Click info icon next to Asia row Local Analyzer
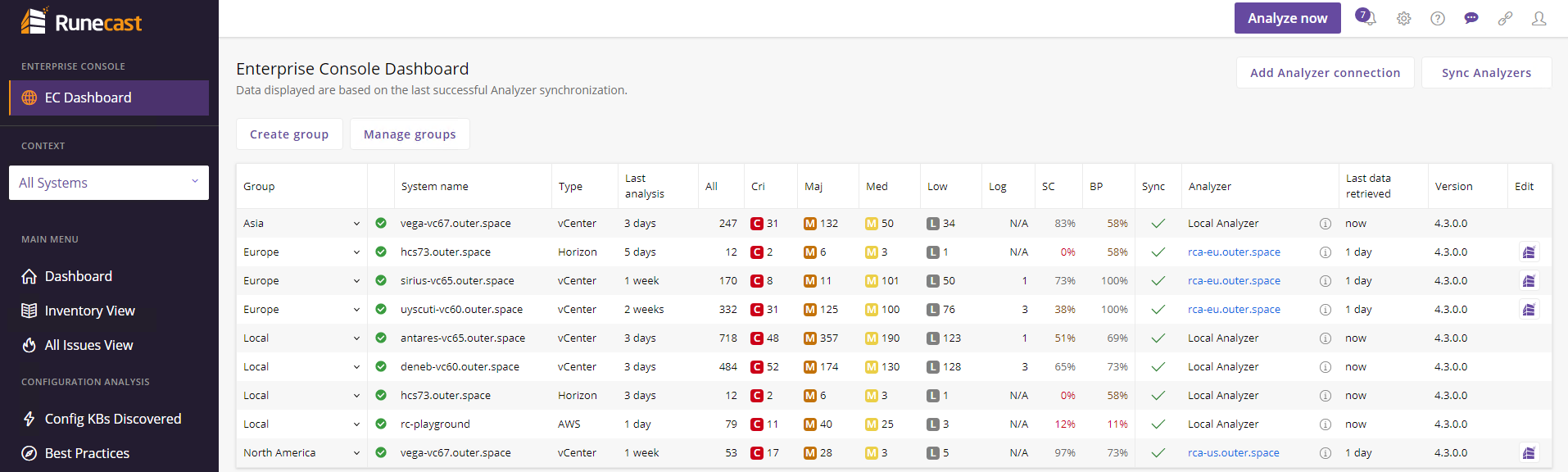1568x472 pixels. click(1326, 224)
